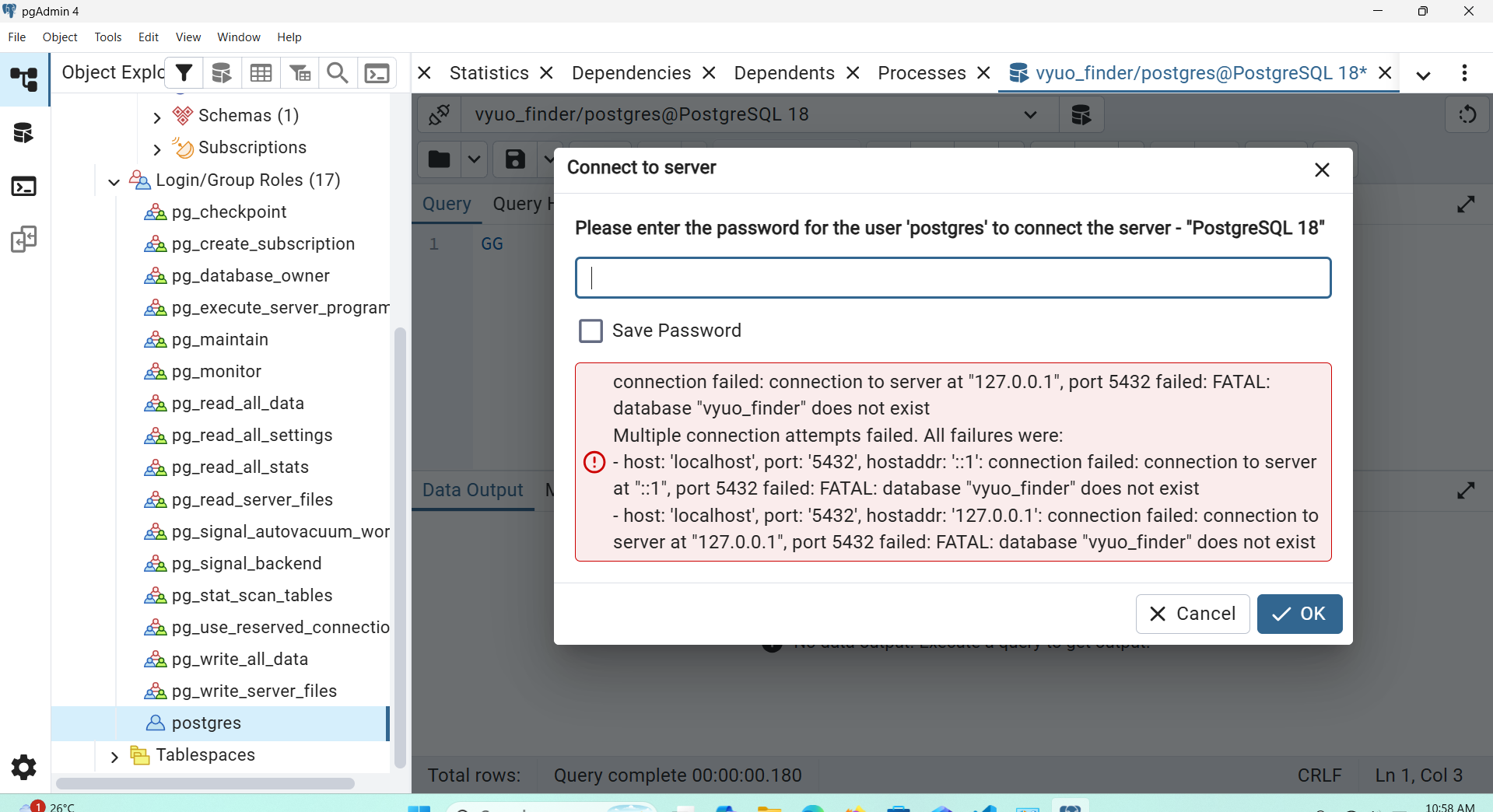Expand the Subscriptions tree node
The image size is (1493, 812).
click(157, 149)
